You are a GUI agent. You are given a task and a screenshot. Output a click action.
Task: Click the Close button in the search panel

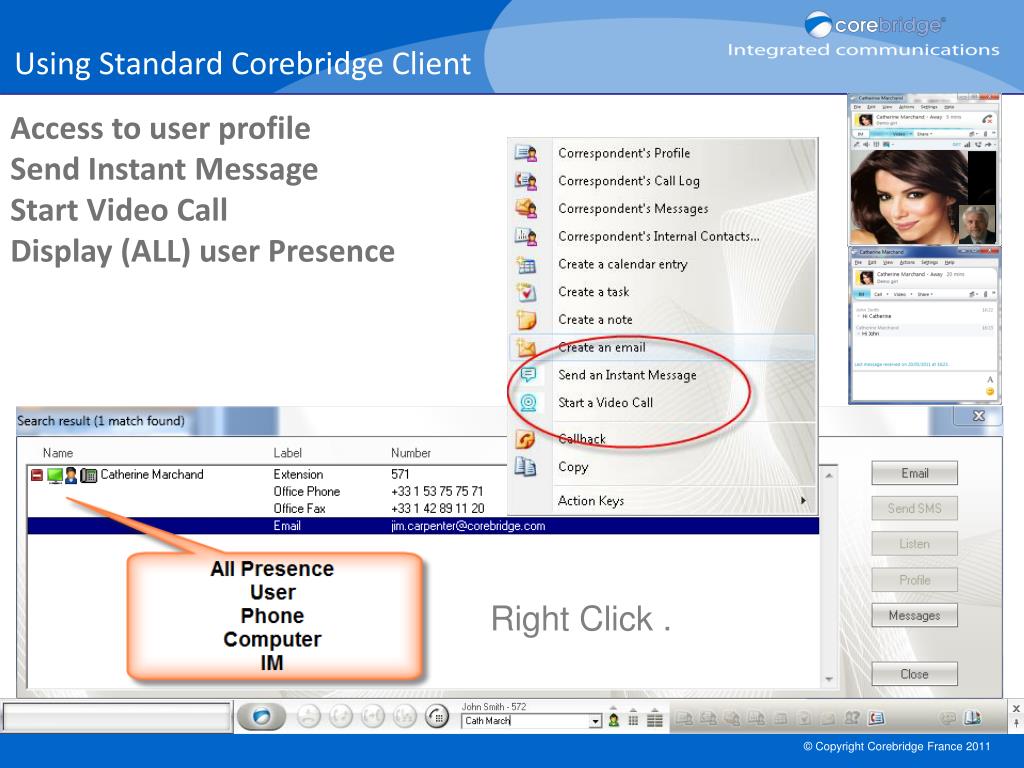914,674
